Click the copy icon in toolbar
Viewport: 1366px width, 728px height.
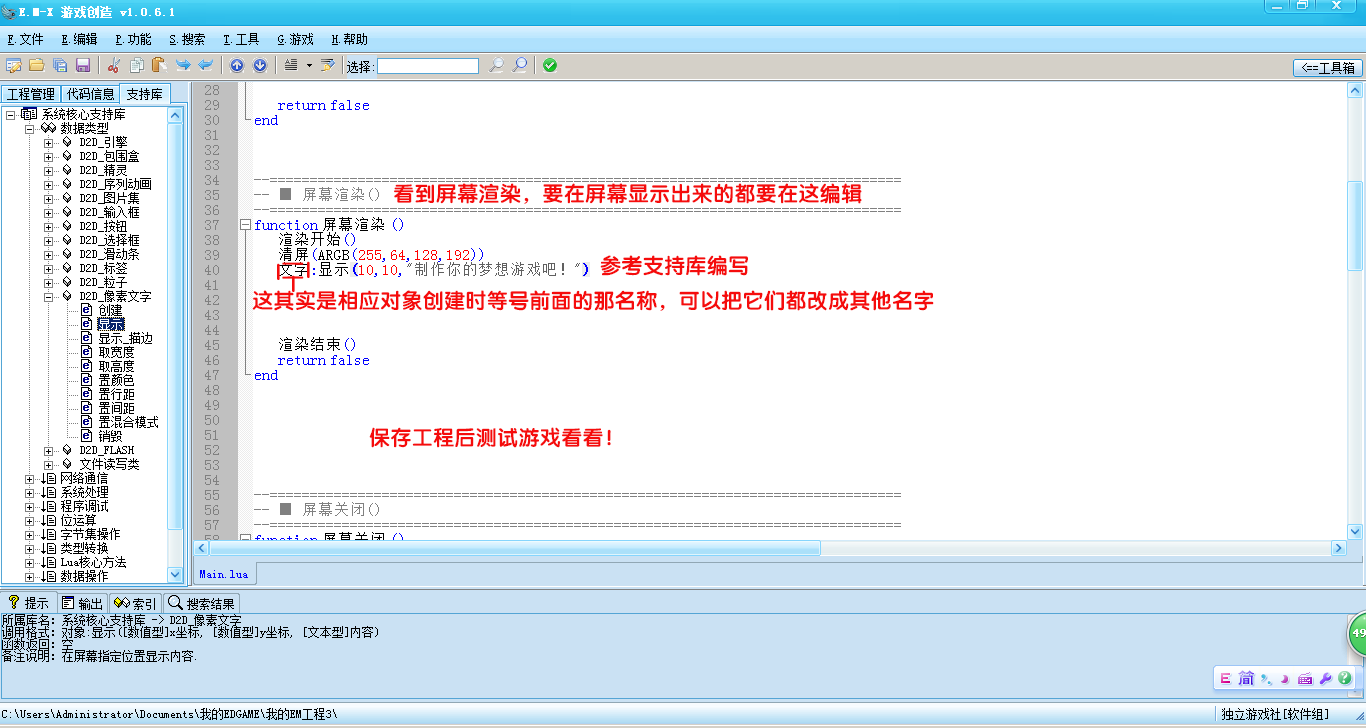pos(136,65)
